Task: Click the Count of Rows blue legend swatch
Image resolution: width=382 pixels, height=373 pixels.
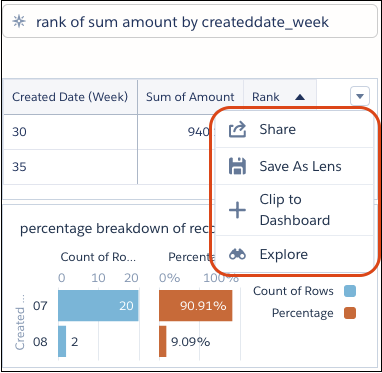Action: point(350,291)
